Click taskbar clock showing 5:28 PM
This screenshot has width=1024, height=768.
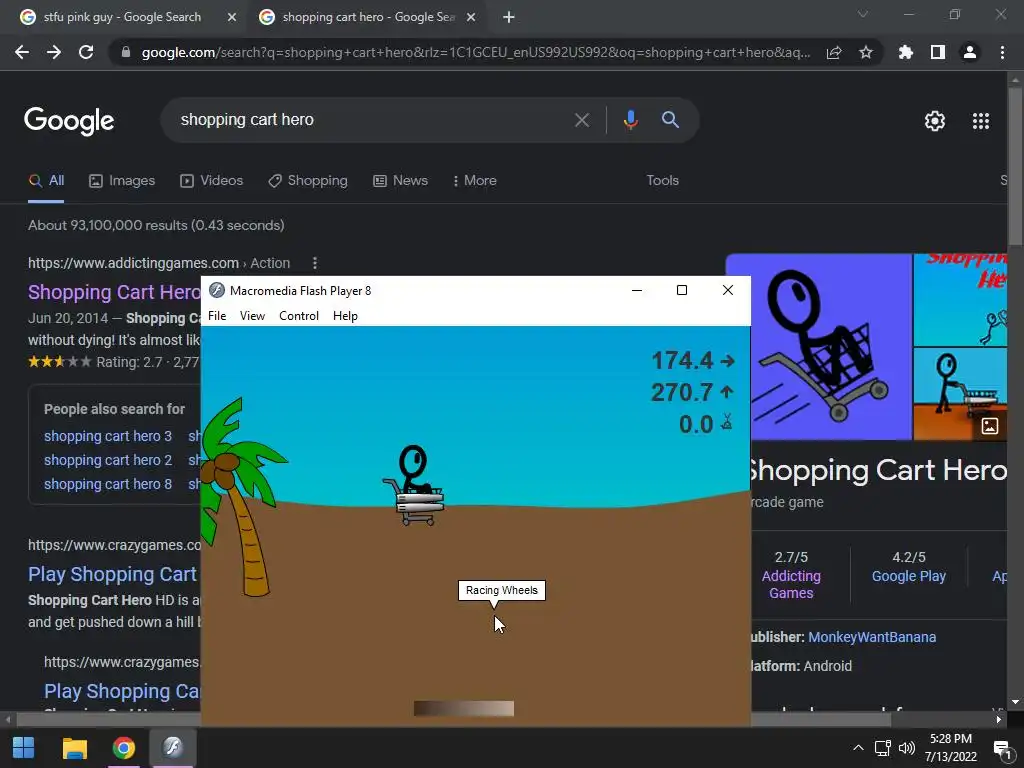pyautogui.click(x=951, y=748)
